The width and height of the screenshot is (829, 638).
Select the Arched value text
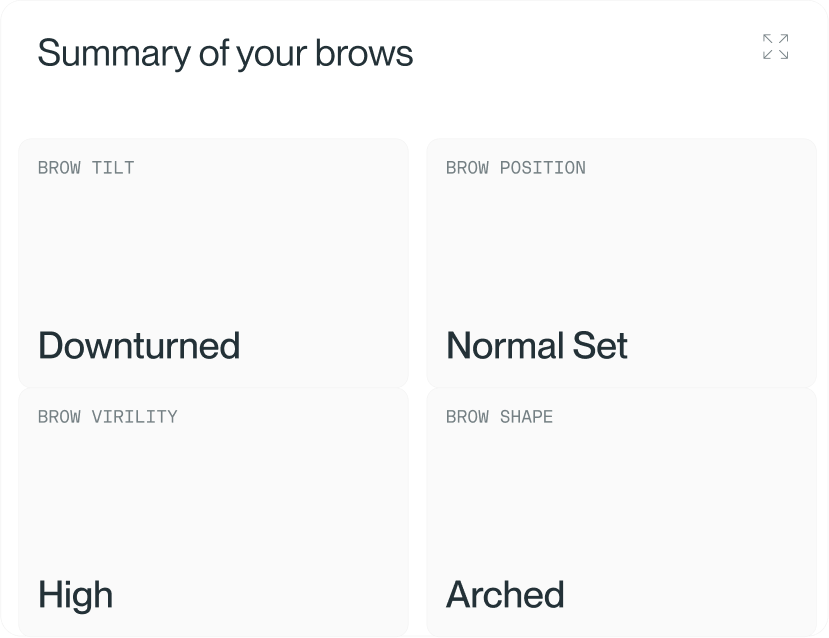click(505, 595)
